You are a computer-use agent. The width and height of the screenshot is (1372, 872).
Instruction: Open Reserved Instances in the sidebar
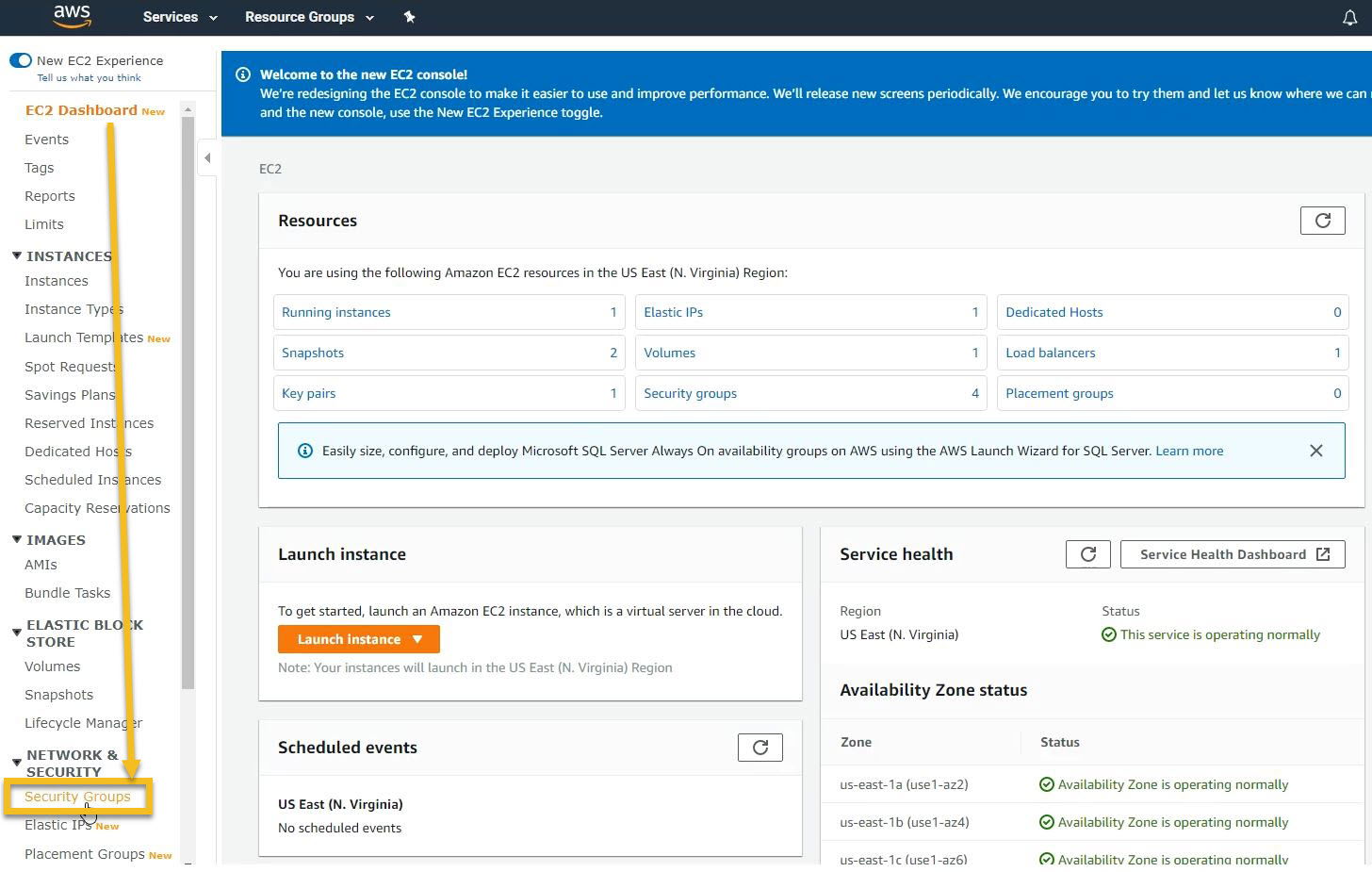click(89, 423)
